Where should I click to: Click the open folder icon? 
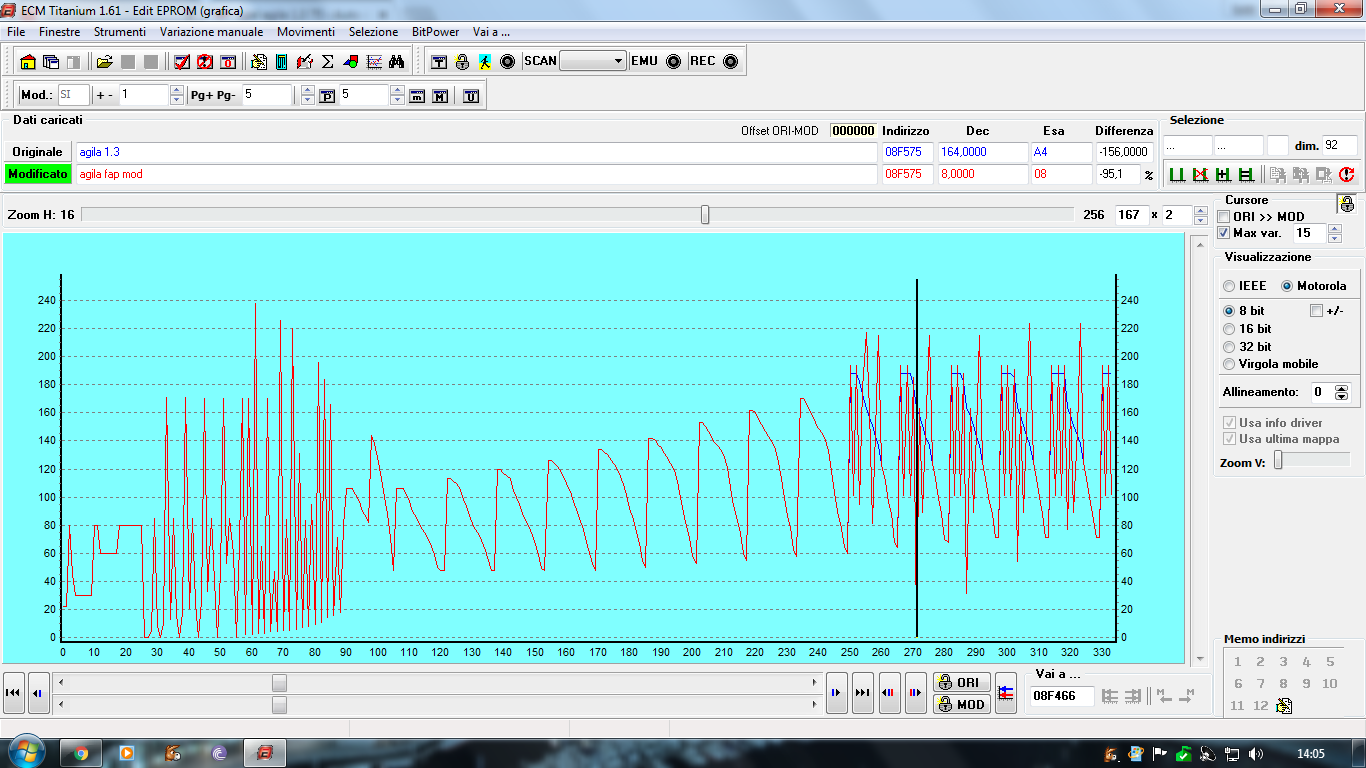[x=104, y=62]
